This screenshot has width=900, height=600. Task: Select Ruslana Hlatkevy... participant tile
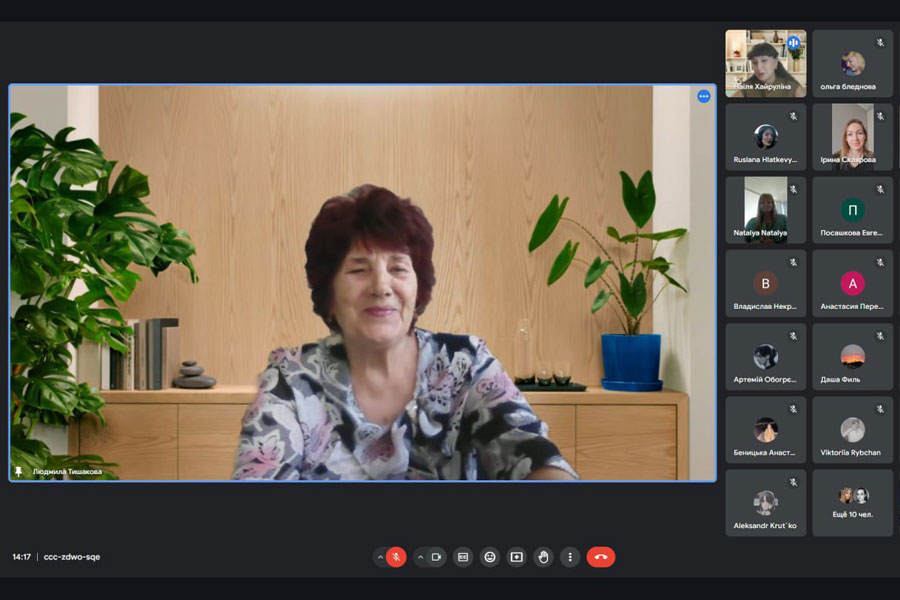(766, 137)
